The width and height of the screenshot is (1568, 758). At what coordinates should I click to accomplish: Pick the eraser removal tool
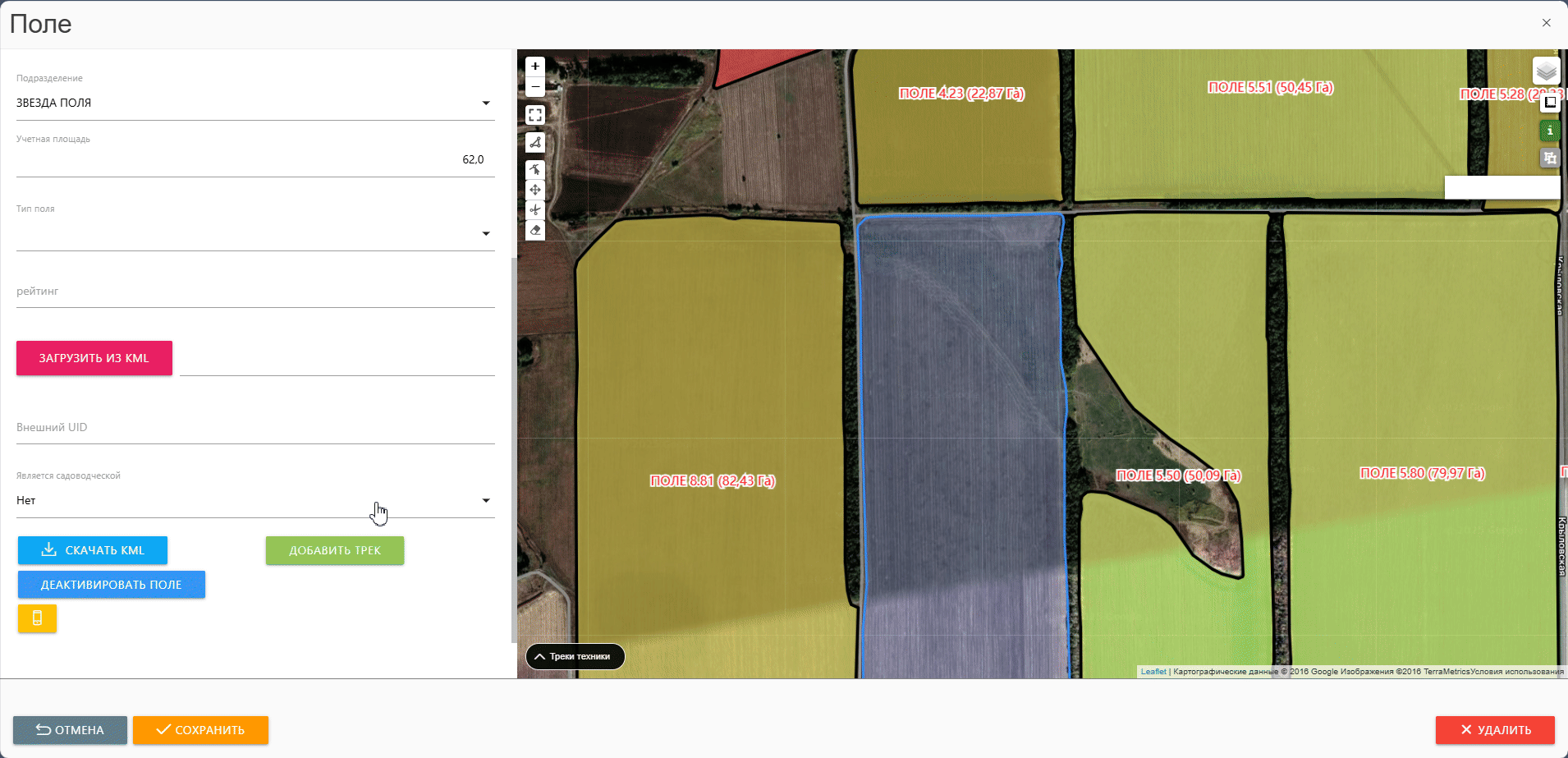click(x=535, y=231)
